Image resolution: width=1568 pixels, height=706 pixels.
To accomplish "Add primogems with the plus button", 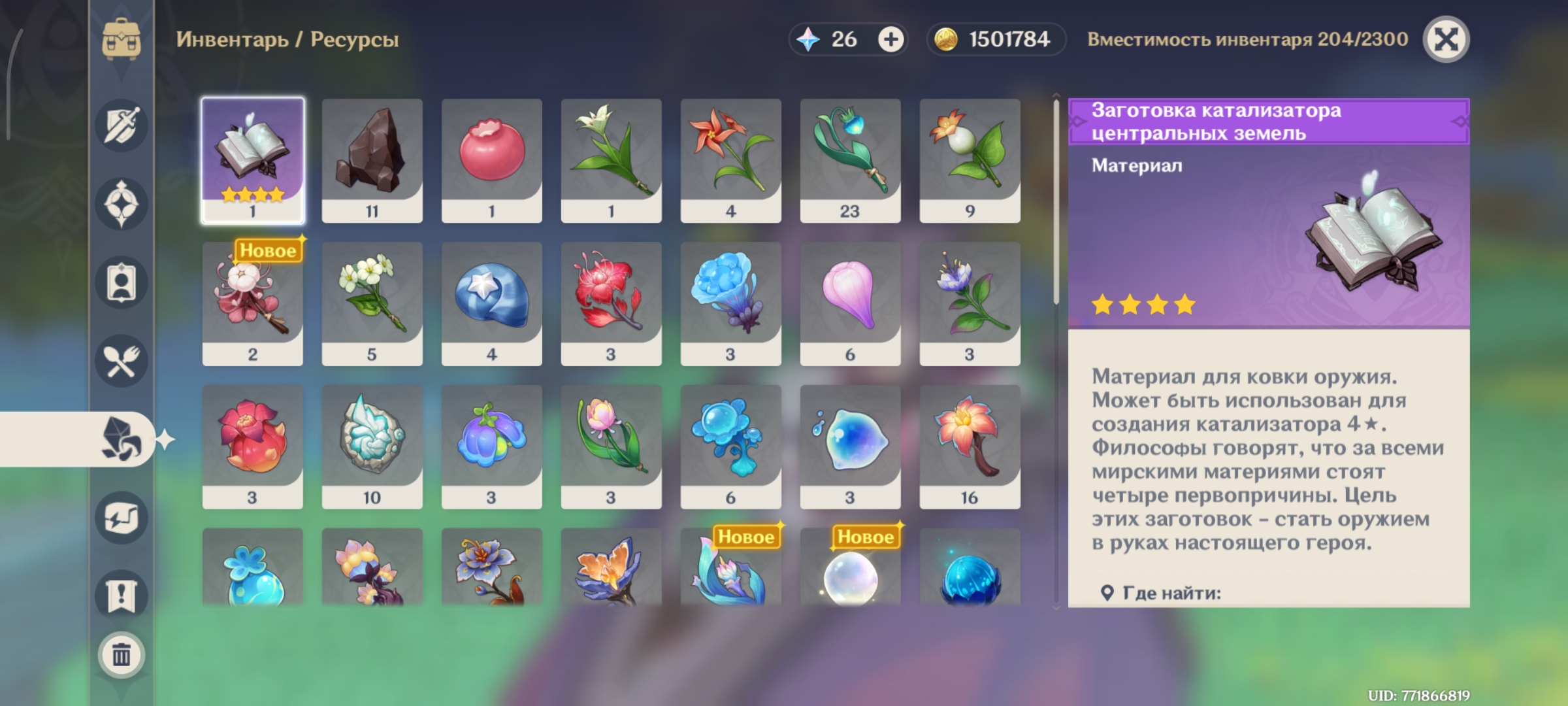I will pos(890,39).
